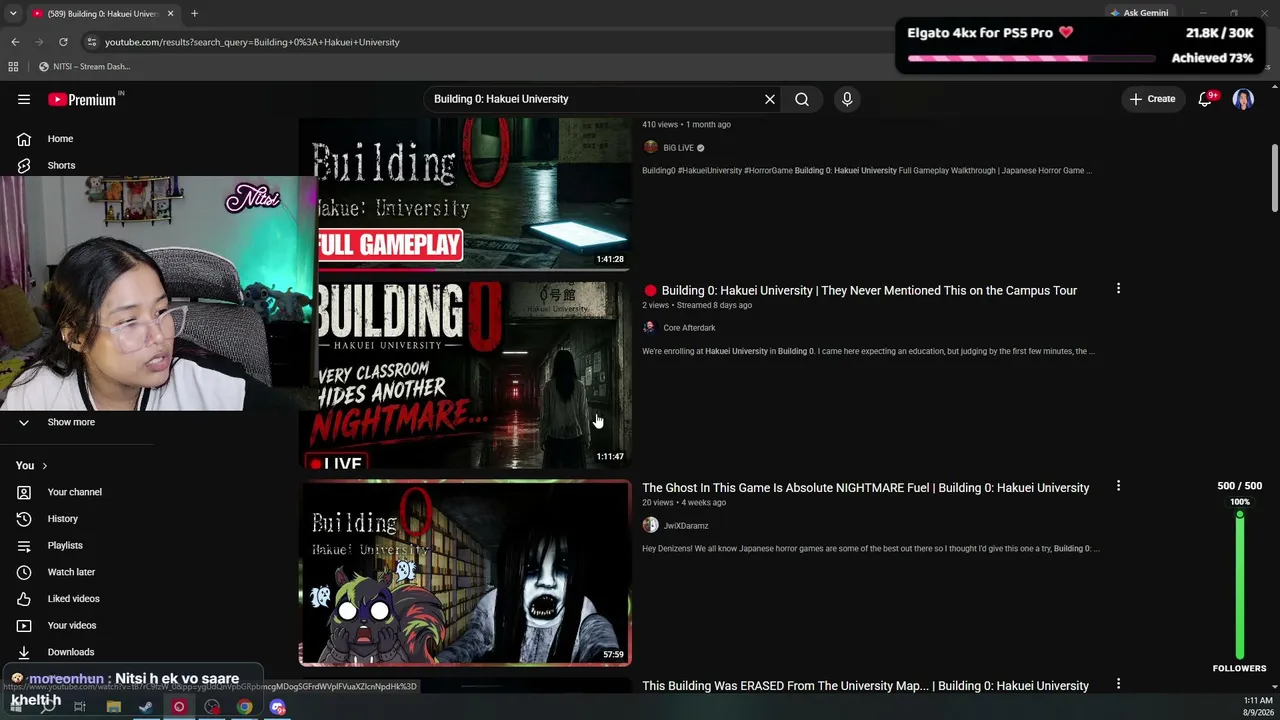This screenshot has width=1280, height=720.
Task: Open more options for the Campus Tour video
Action: pyautogui.click(x=1118, y=289)
